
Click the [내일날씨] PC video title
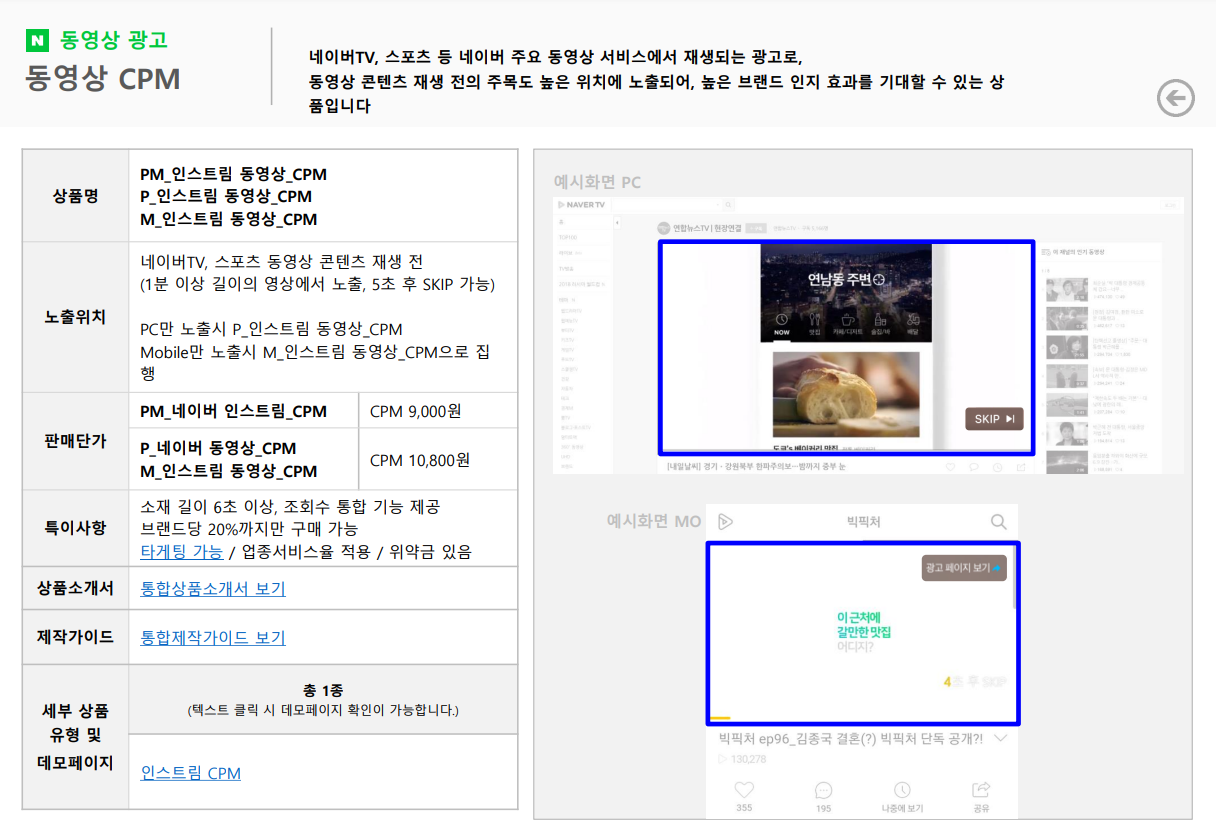pyautogui.click(x=755, y=466)
